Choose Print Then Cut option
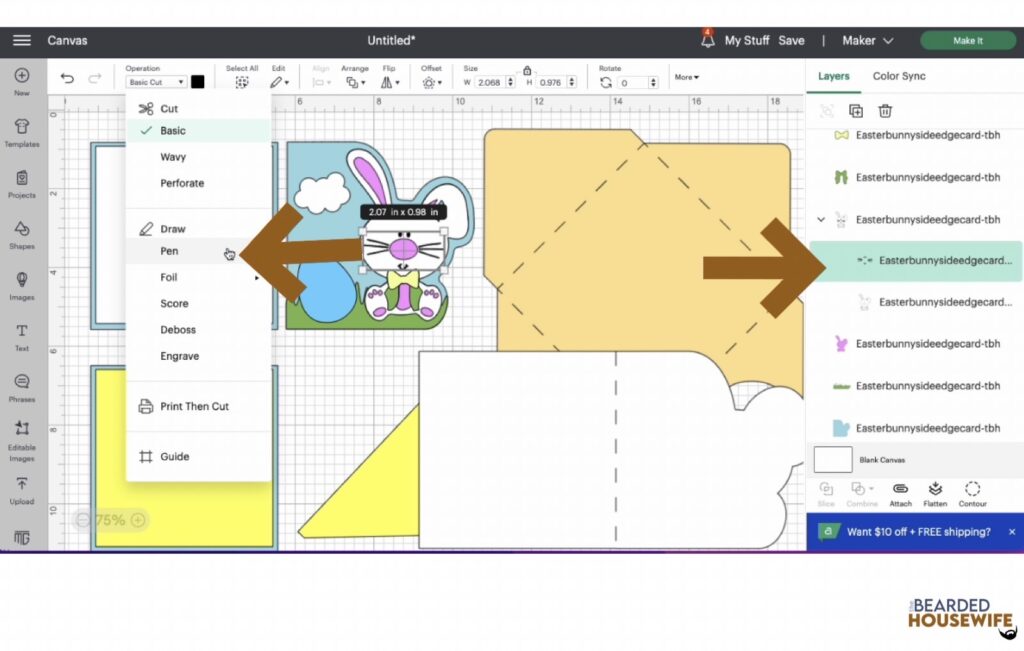This screenshot has width=1024, height=651. [x=194, y=406]
